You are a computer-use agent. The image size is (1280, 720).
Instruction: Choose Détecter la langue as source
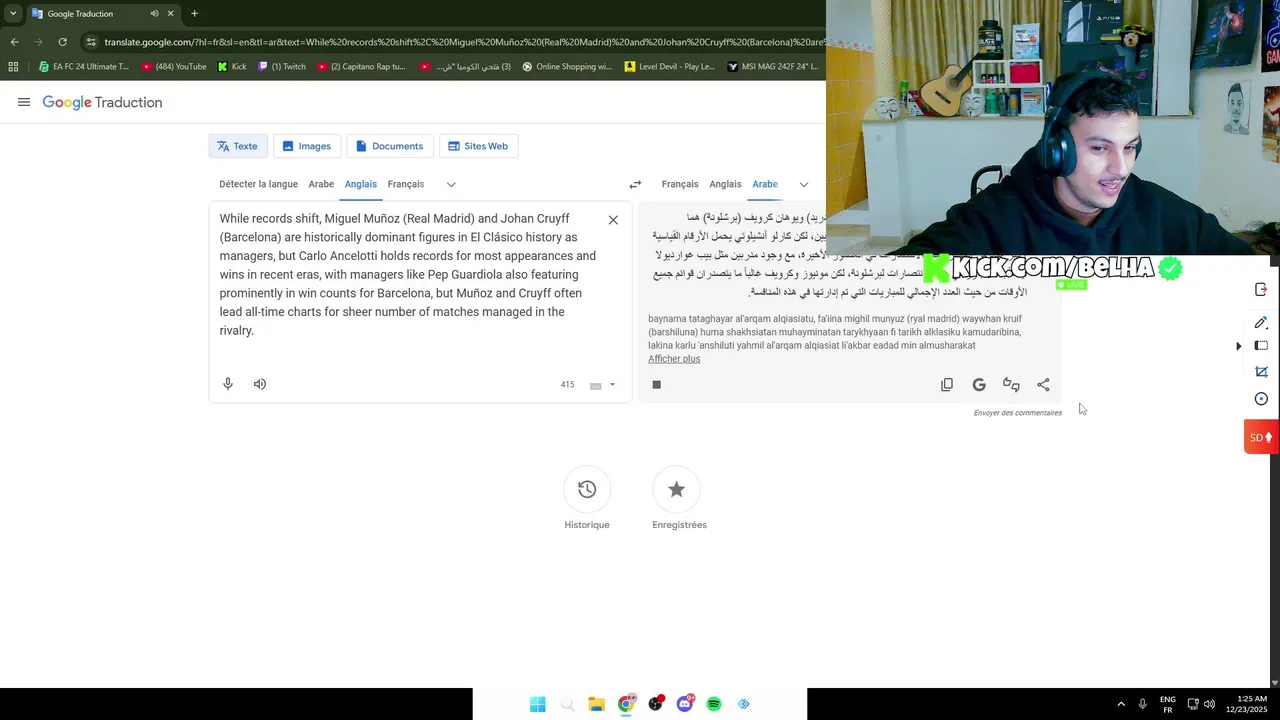point(258,184)
